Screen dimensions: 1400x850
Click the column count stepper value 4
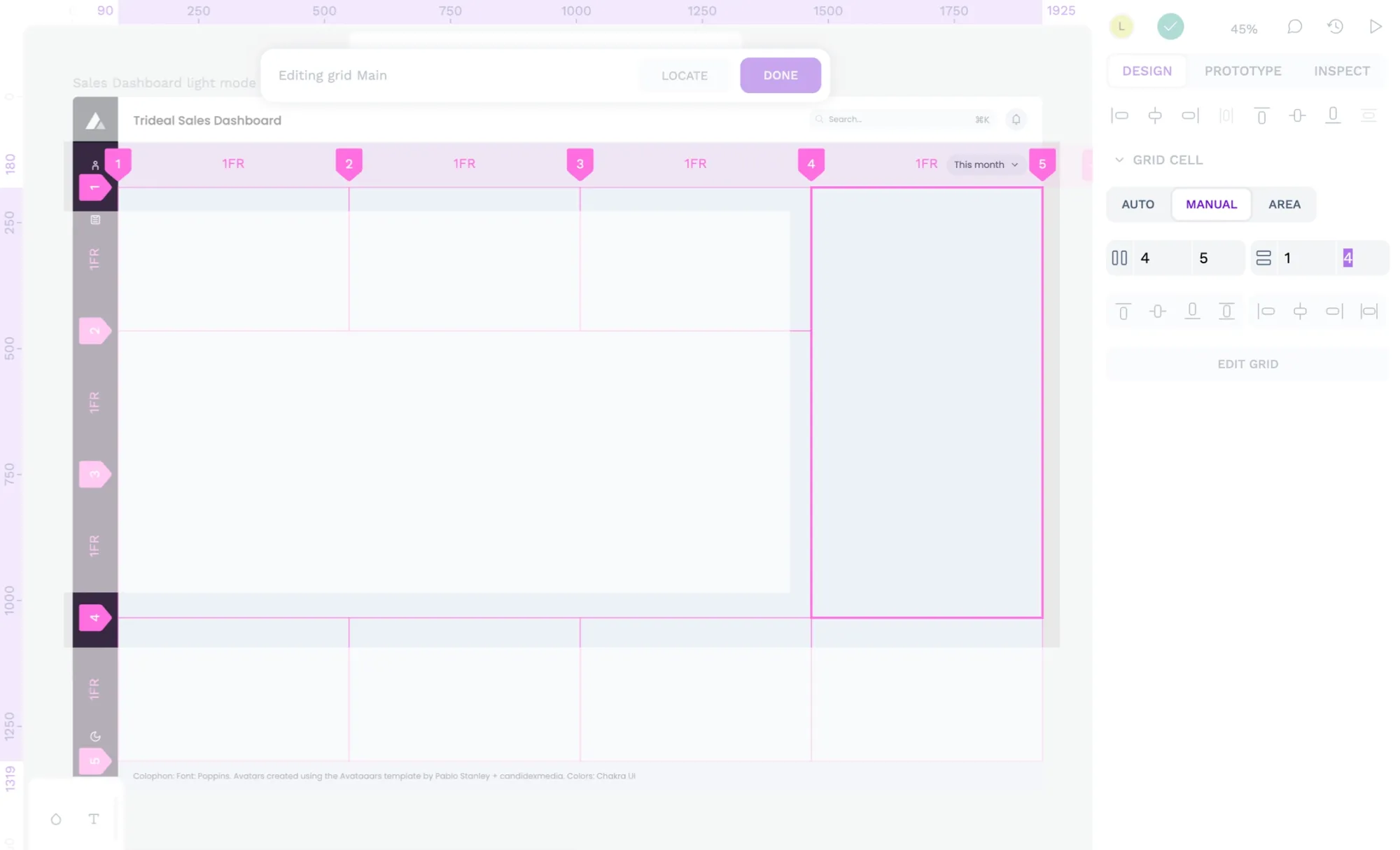coord(1145,258)
